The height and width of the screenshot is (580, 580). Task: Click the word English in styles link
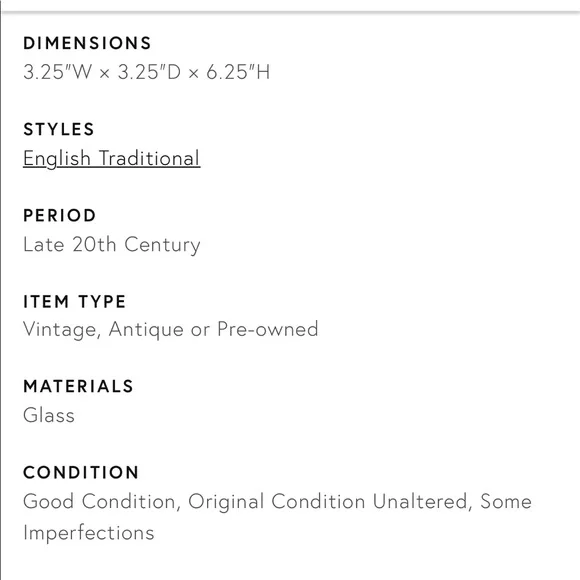pos(57,159)
